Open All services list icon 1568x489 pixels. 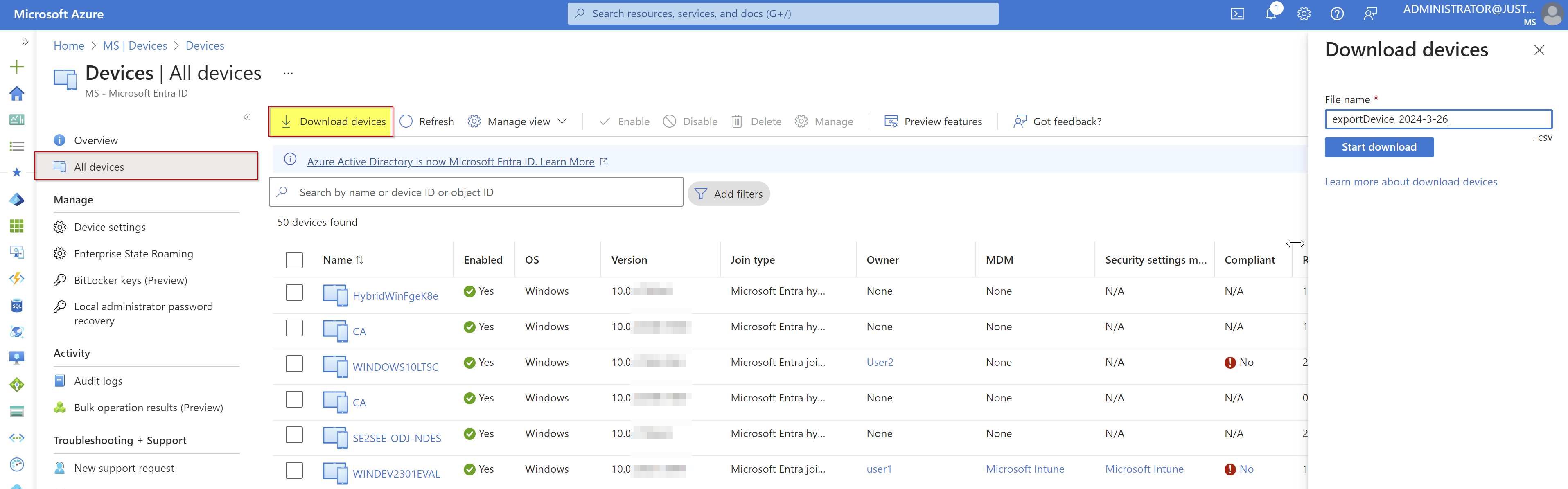point(17,146)
